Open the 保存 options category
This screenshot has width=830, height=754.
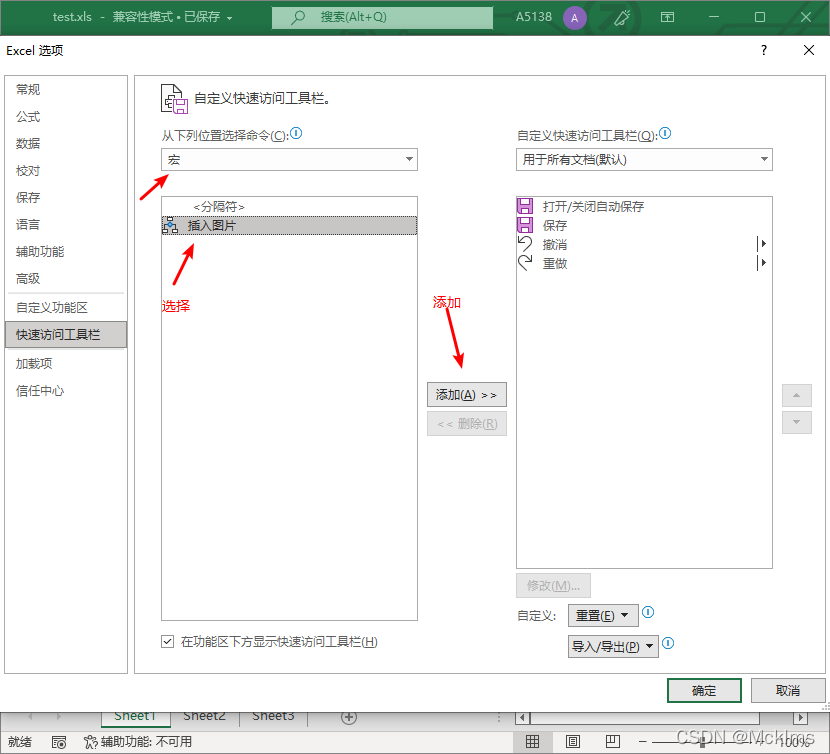[x=28, y=198]
